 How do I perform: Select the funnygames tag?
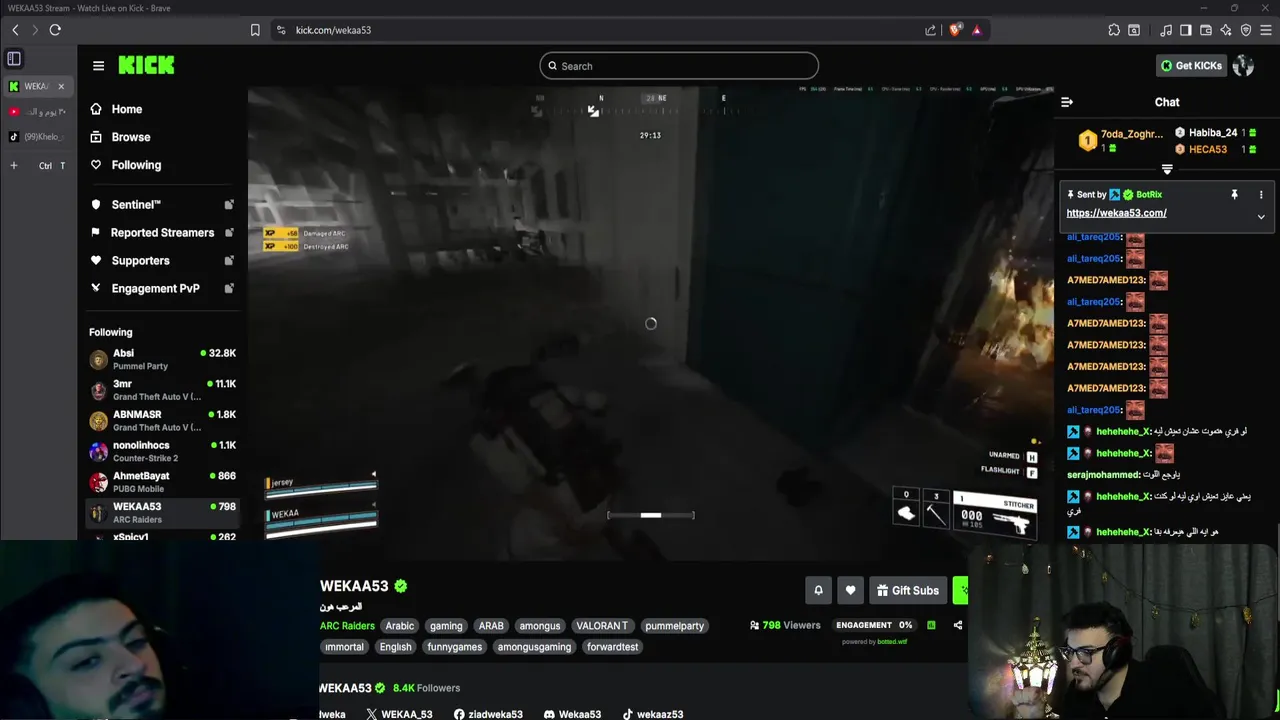click(454, 647)
